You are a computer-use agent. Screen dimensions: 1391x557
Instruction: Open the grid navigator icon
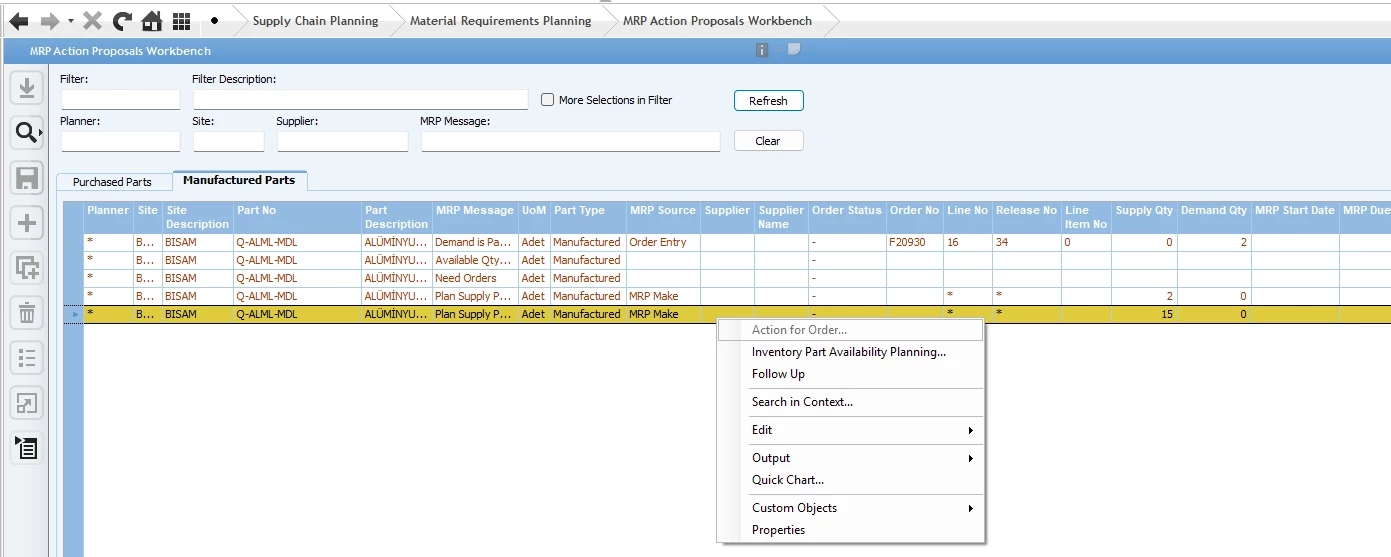pos(181,21)
